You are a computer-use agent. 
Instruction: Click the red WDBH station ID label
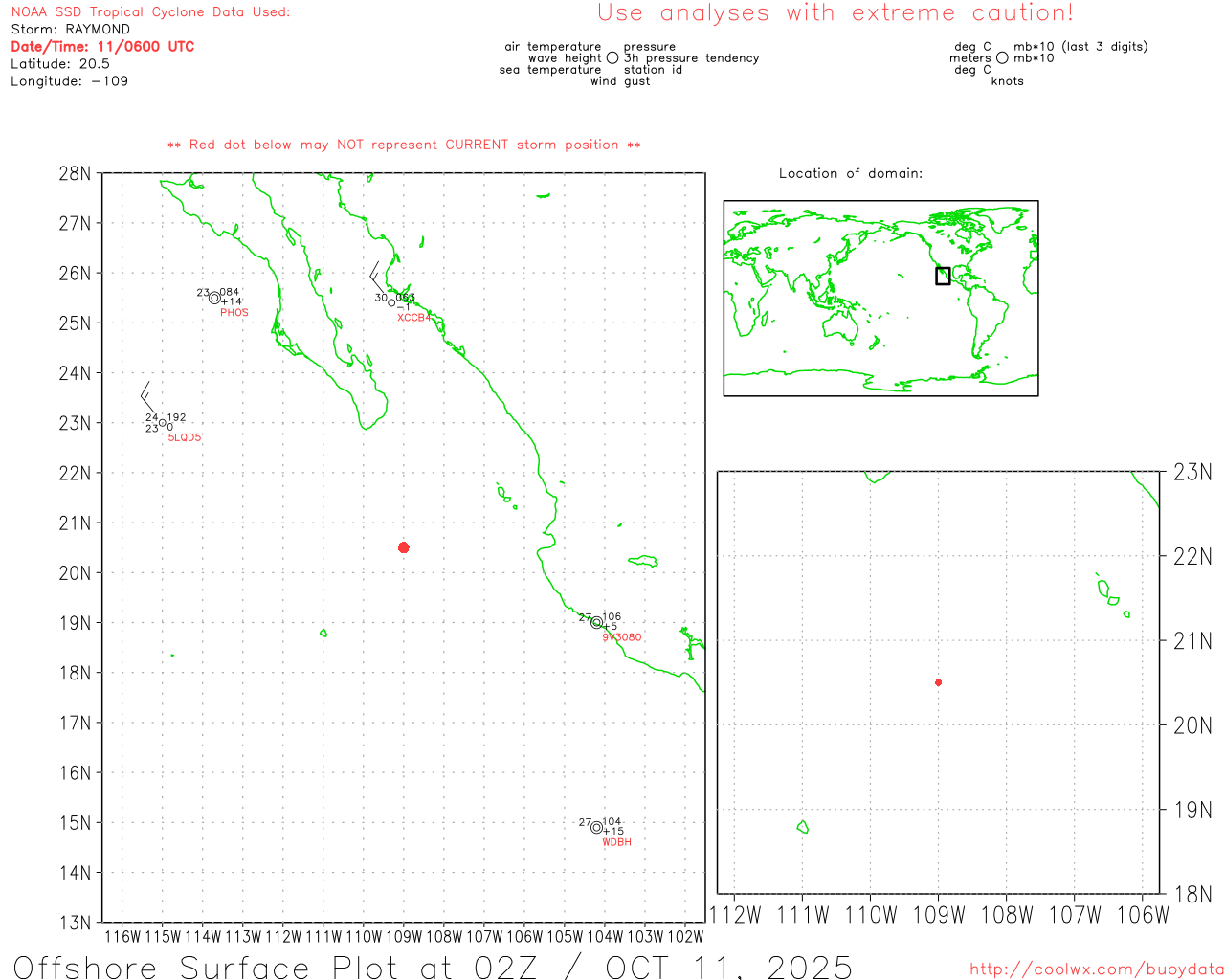coord(616,842)
